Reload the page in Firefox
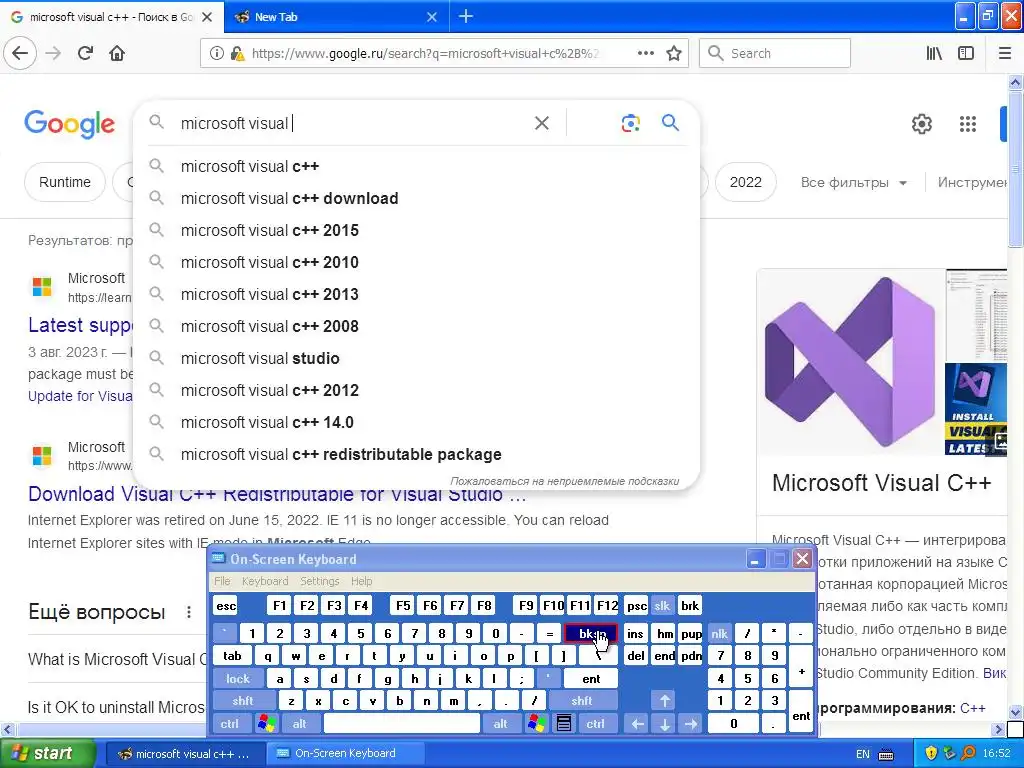Viewport: 1024px width, 768px height. click(86, 53)
